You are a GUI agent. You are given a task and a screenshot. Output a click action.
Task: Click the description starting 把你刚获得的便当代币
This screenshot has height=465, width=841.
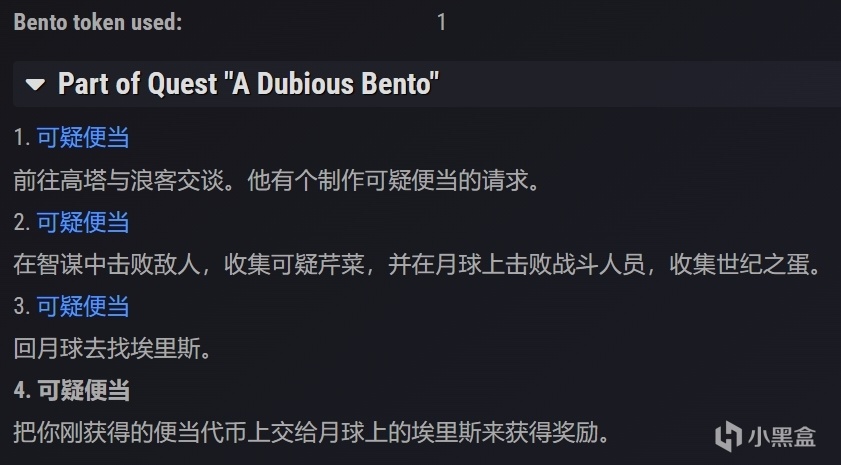coord(311,432)
